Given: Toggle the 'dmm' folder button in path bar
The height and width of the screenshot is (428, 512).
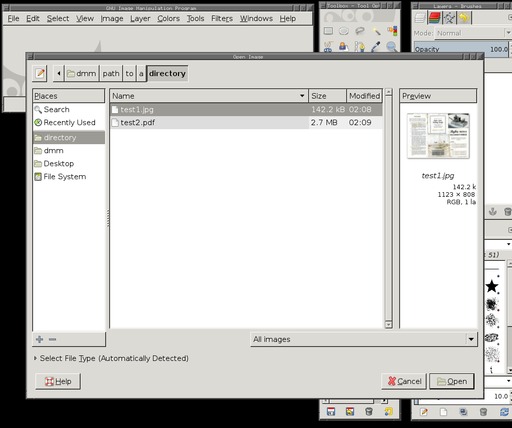Looking at the screenshot, I should click(x=82, y=73).
